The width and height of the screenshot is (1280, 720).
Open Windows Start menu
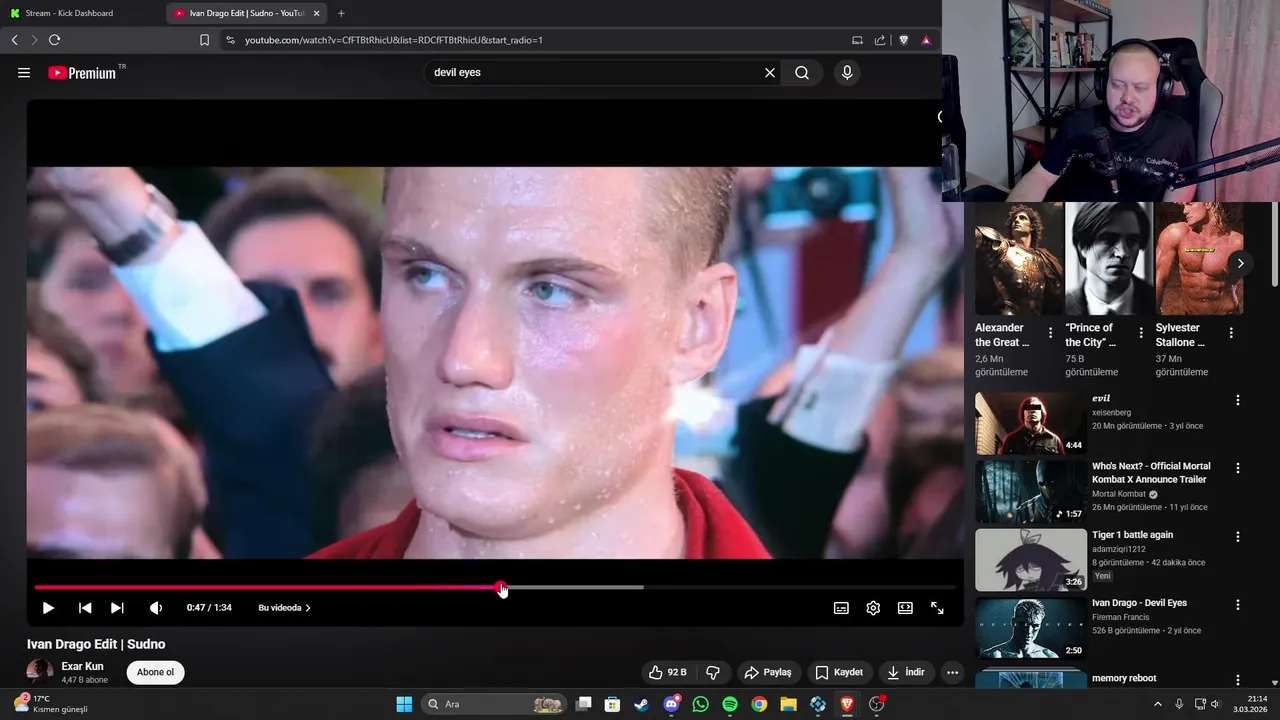pyautogui.click(x=404, y=704)
